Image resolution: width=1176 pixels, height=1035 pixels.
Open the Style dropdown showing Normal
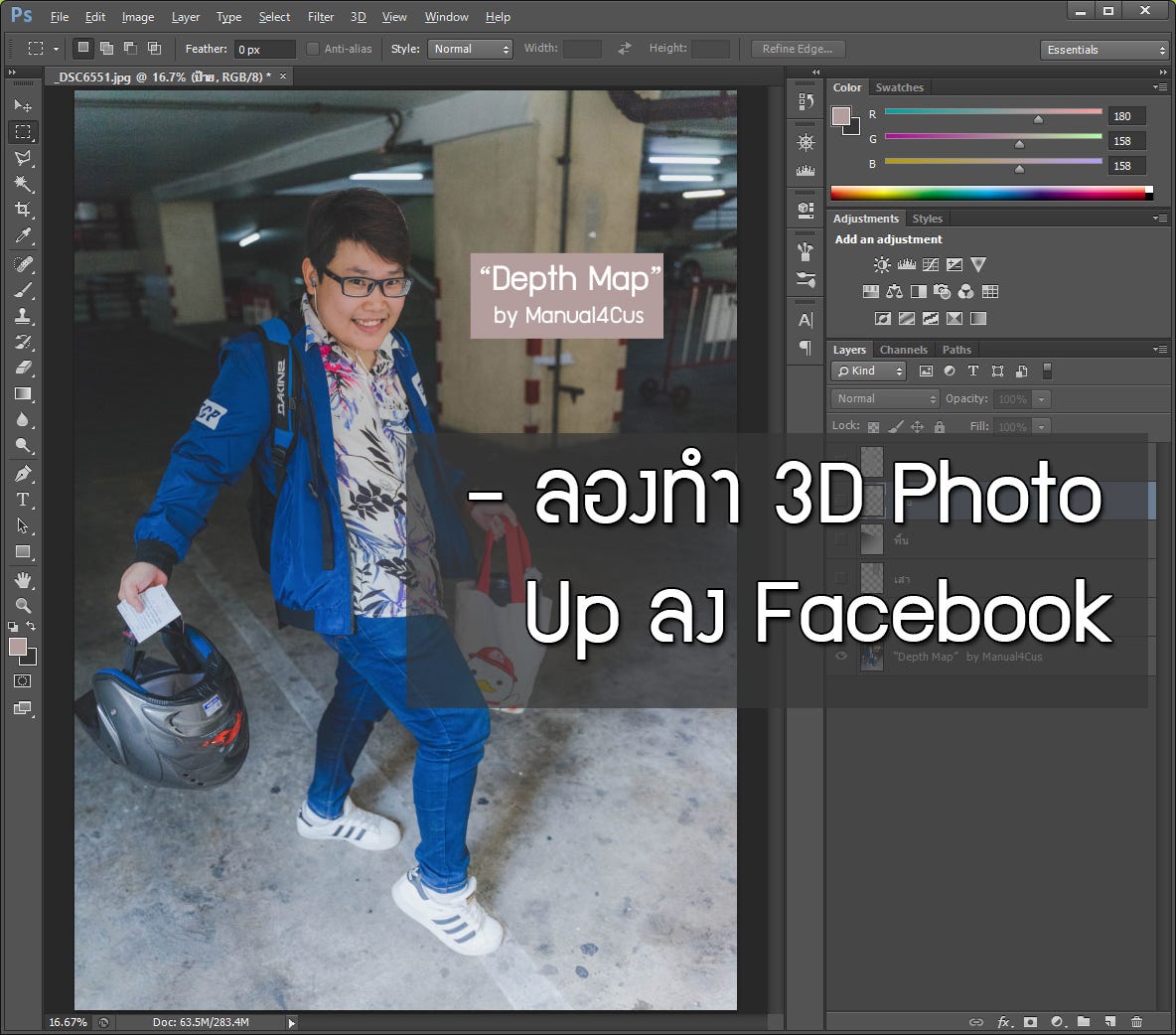(x=470, y=49)
